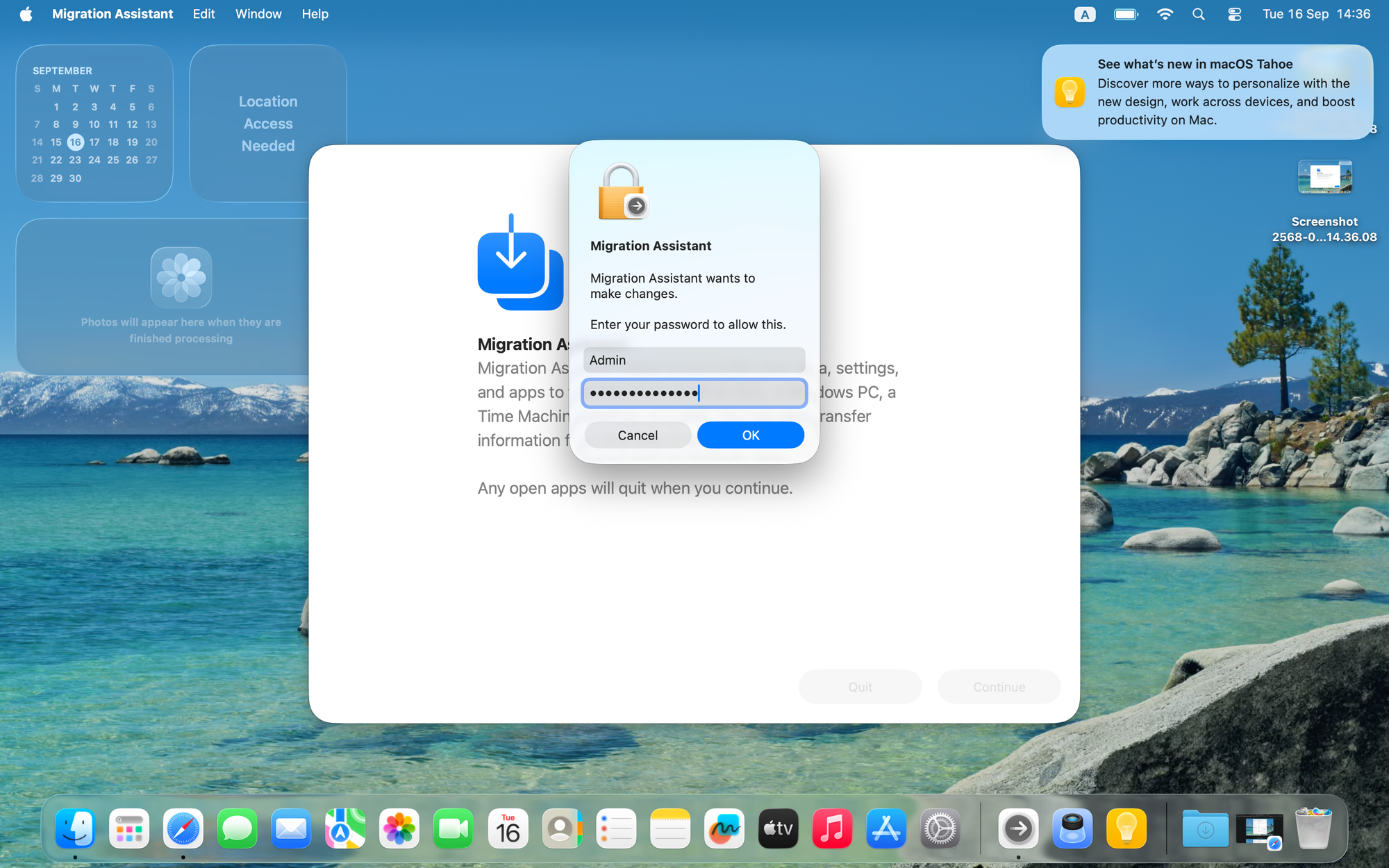Viewport: 1389px width, 868px height.
Task: Launch Safari from the Dock
Action: point(183,828)
